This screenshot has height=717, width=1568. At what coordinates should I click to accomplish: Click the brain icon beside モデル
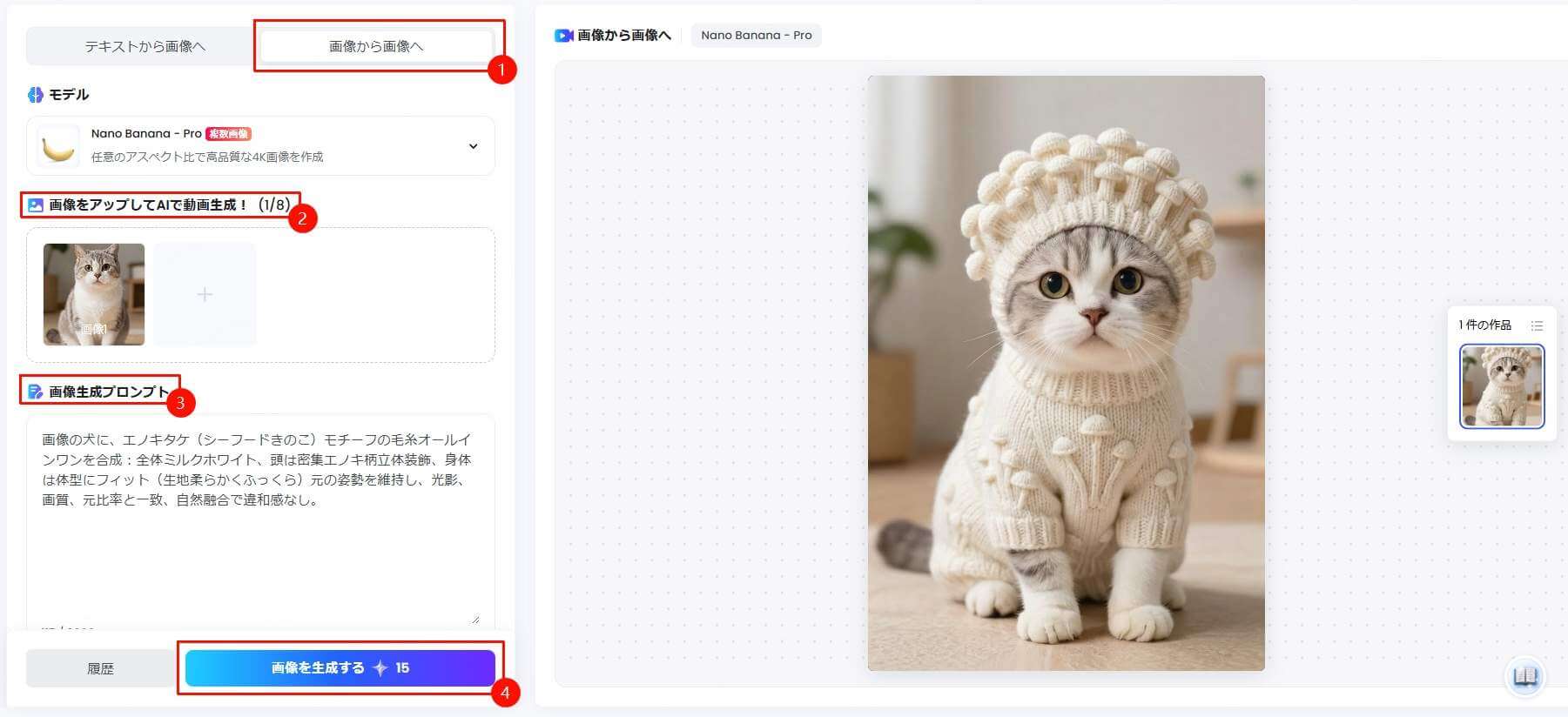click(x=35, y=95)
